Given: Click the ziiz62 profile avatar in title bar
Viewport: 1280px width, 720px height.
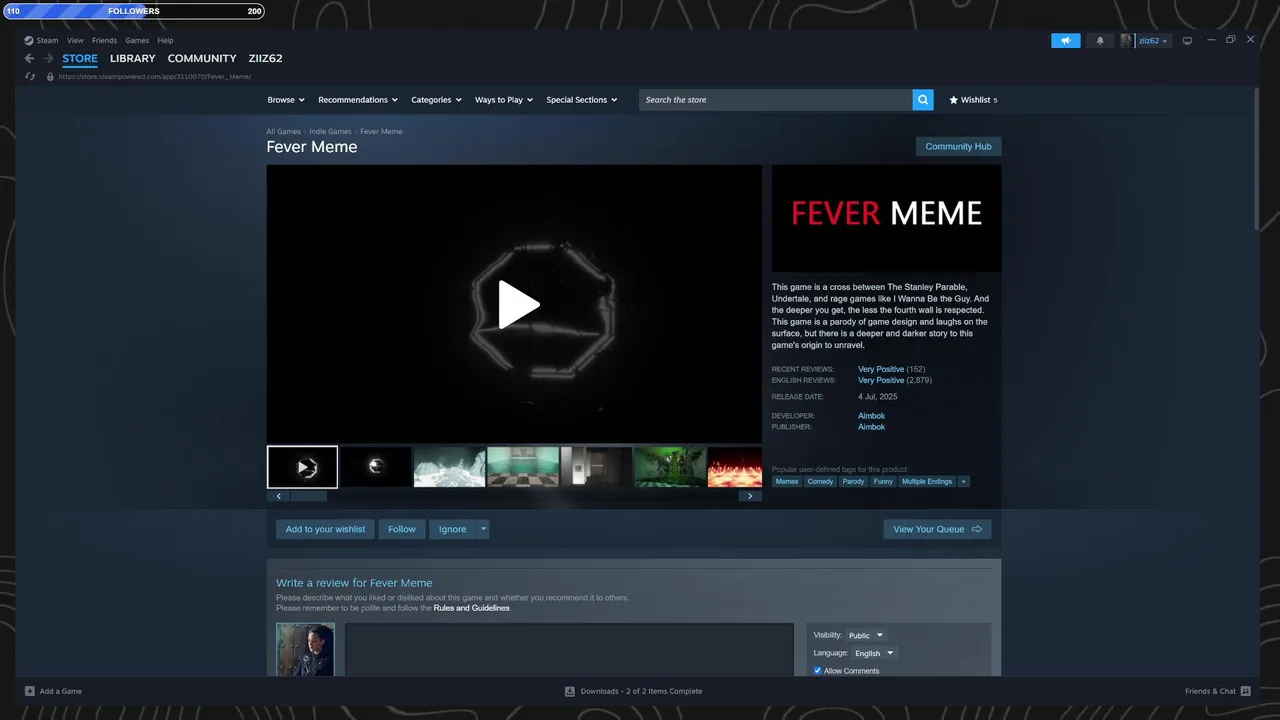Looking at the screenshot, I should [1127, 41].
